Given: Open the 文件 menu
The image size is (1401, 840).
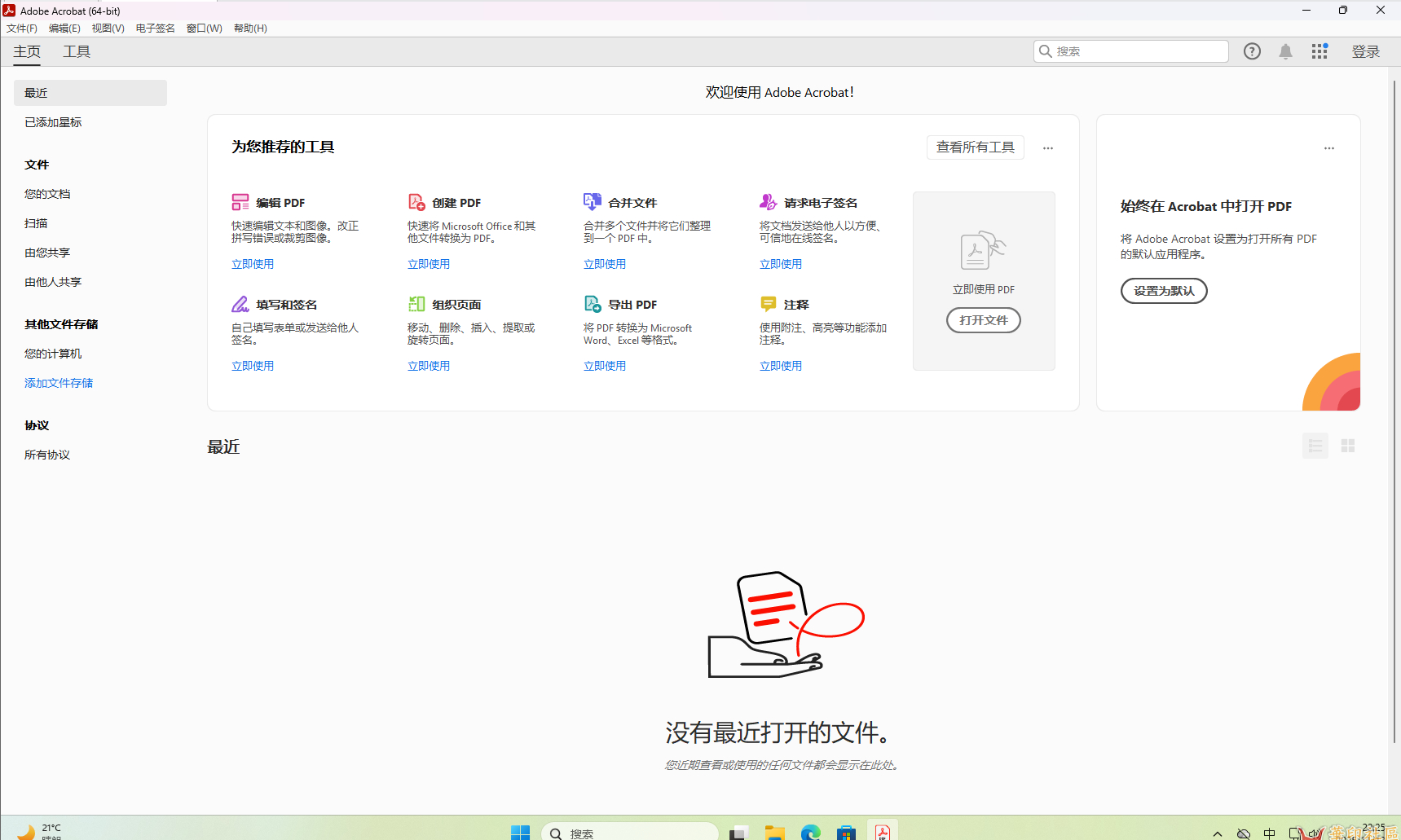Looking at the screenshot, I should pyautogui.click(x=21, y=28).
